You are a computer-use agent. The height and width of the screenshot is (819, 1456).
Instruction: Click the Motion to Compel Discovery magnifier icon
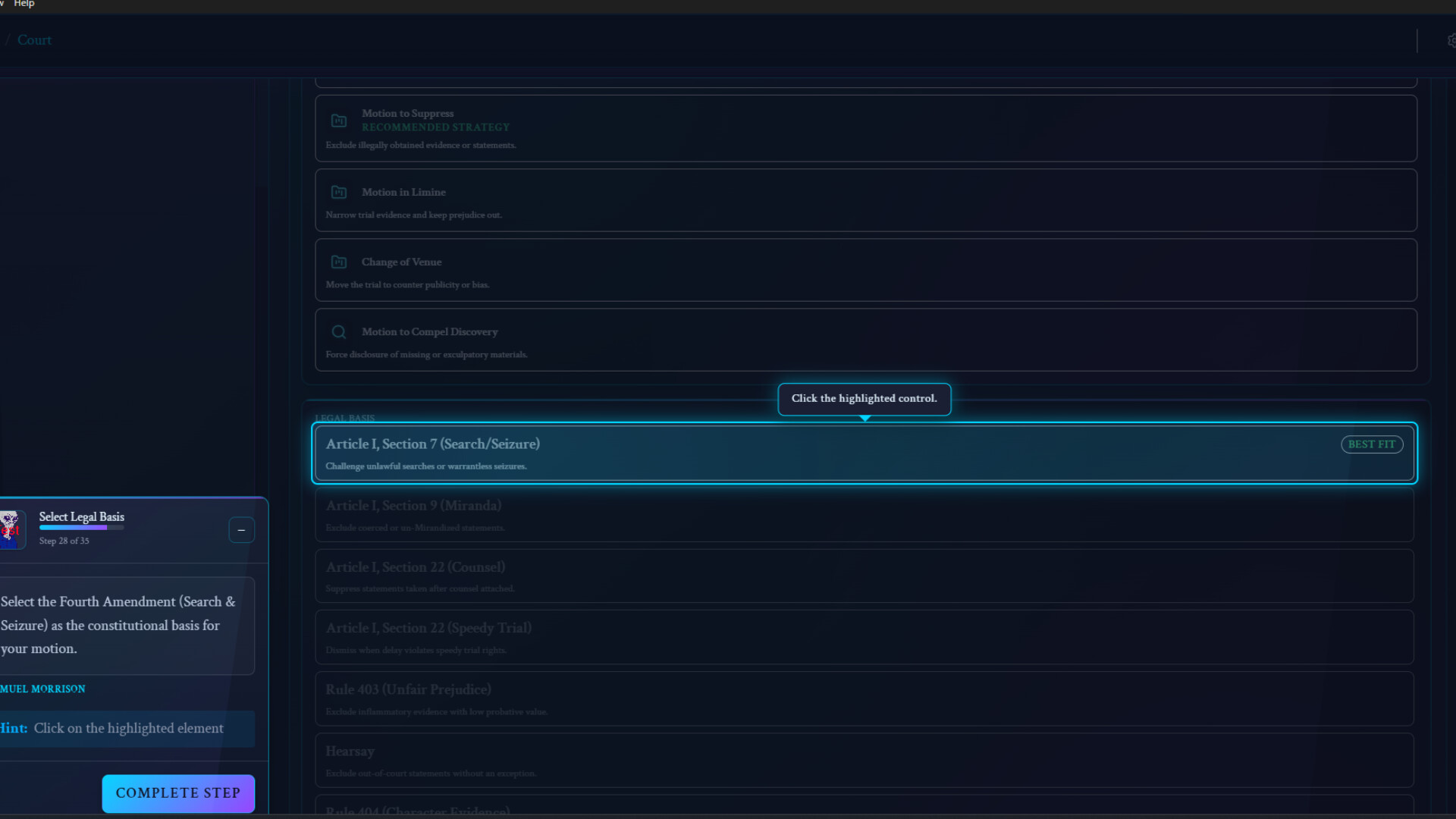[x=339, y=332]
